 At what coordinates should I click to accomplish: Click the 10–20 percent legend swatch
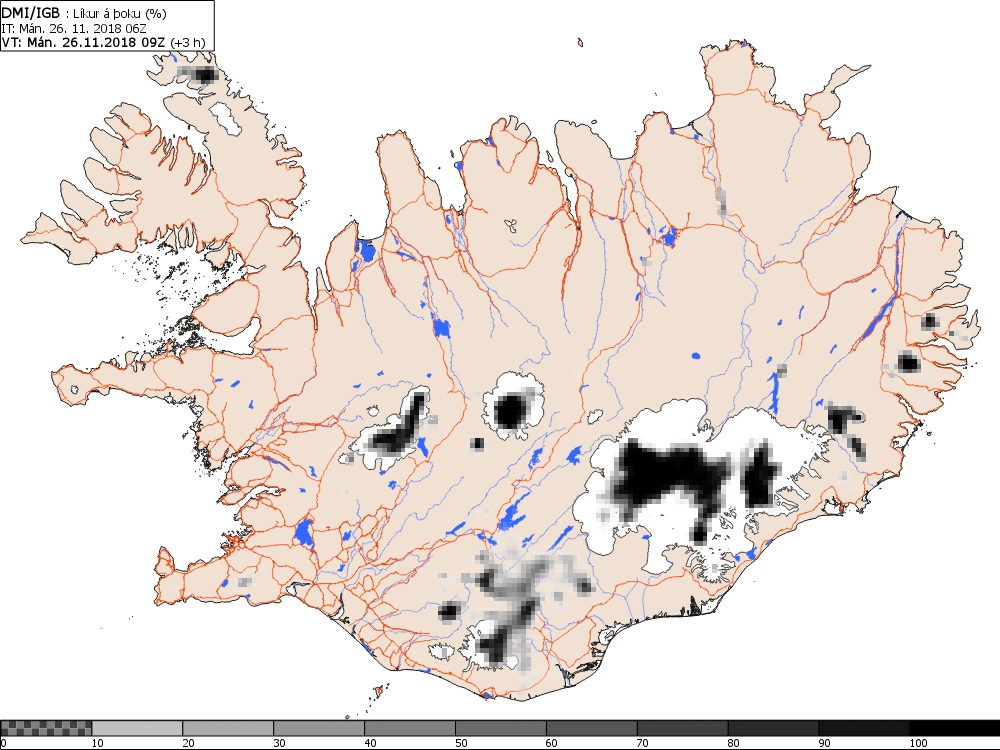[x=137, y=728]
